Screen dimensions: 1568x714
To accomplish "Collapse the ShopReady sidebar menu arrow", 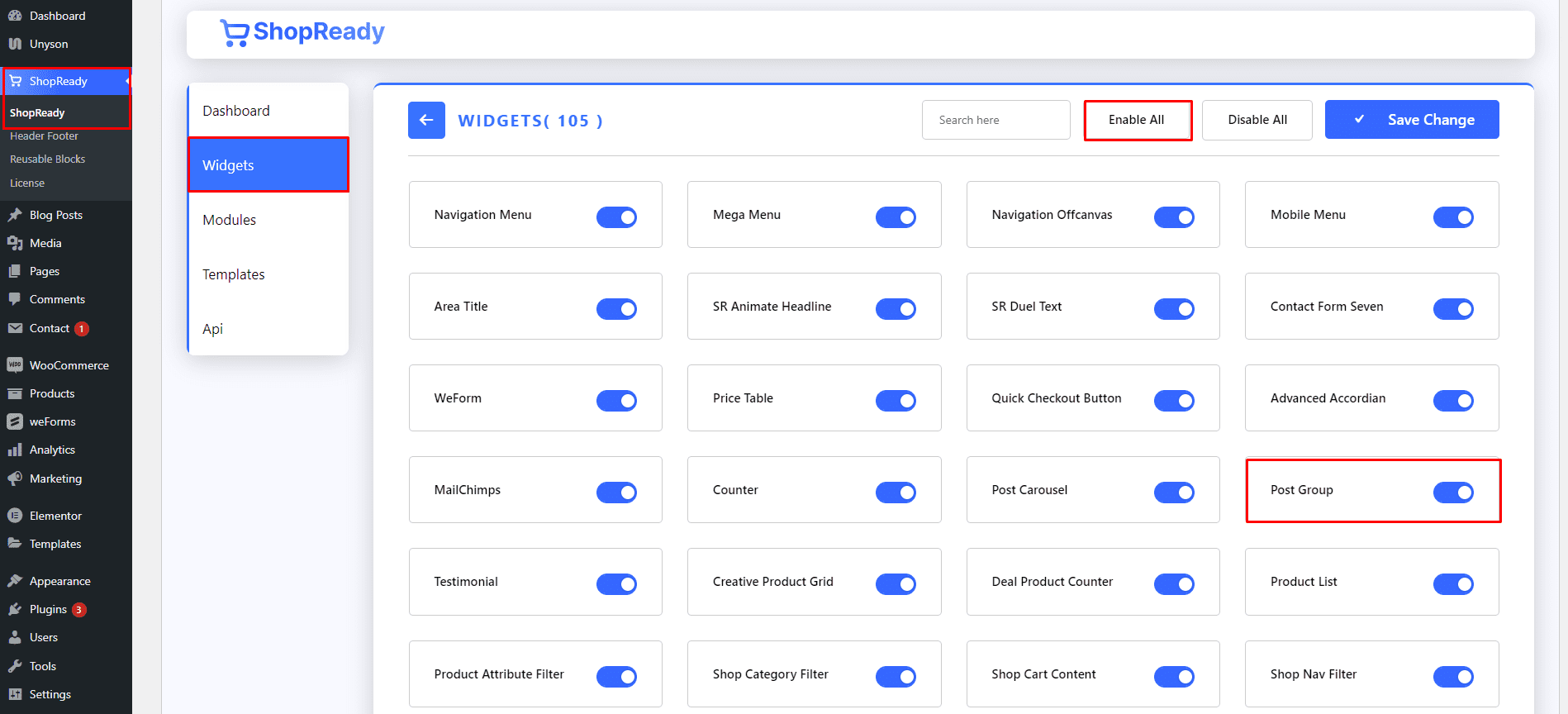I will coord(127,81).
